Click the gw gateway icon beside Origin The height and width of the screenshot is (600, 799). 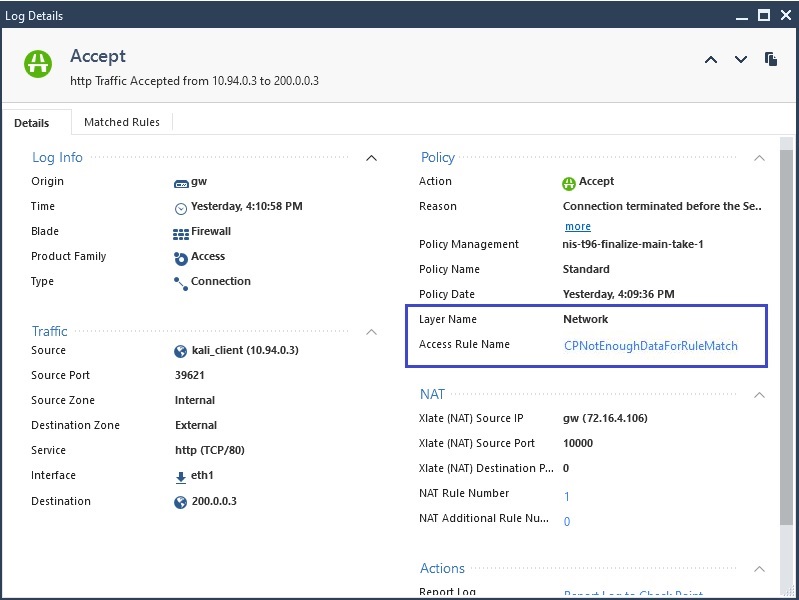point(181,184)
